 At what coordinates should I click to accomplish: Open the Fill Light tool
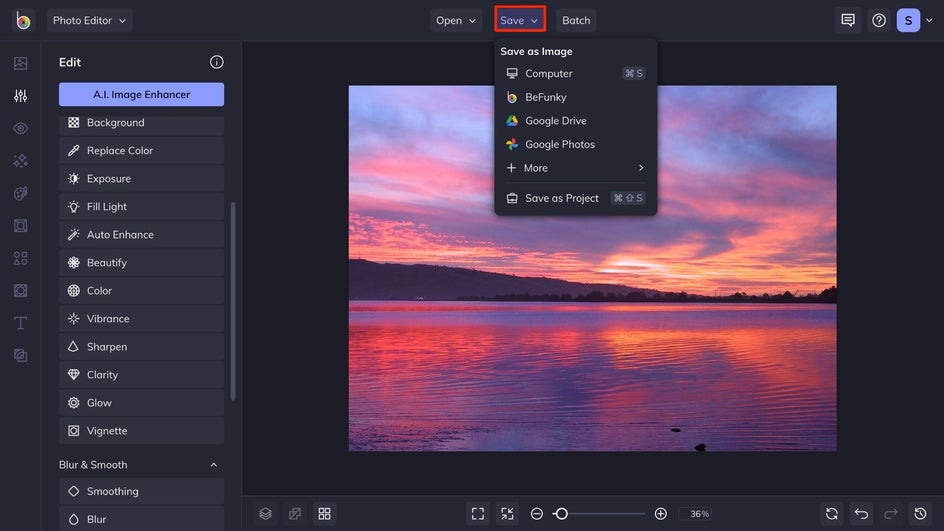(141, 206)
